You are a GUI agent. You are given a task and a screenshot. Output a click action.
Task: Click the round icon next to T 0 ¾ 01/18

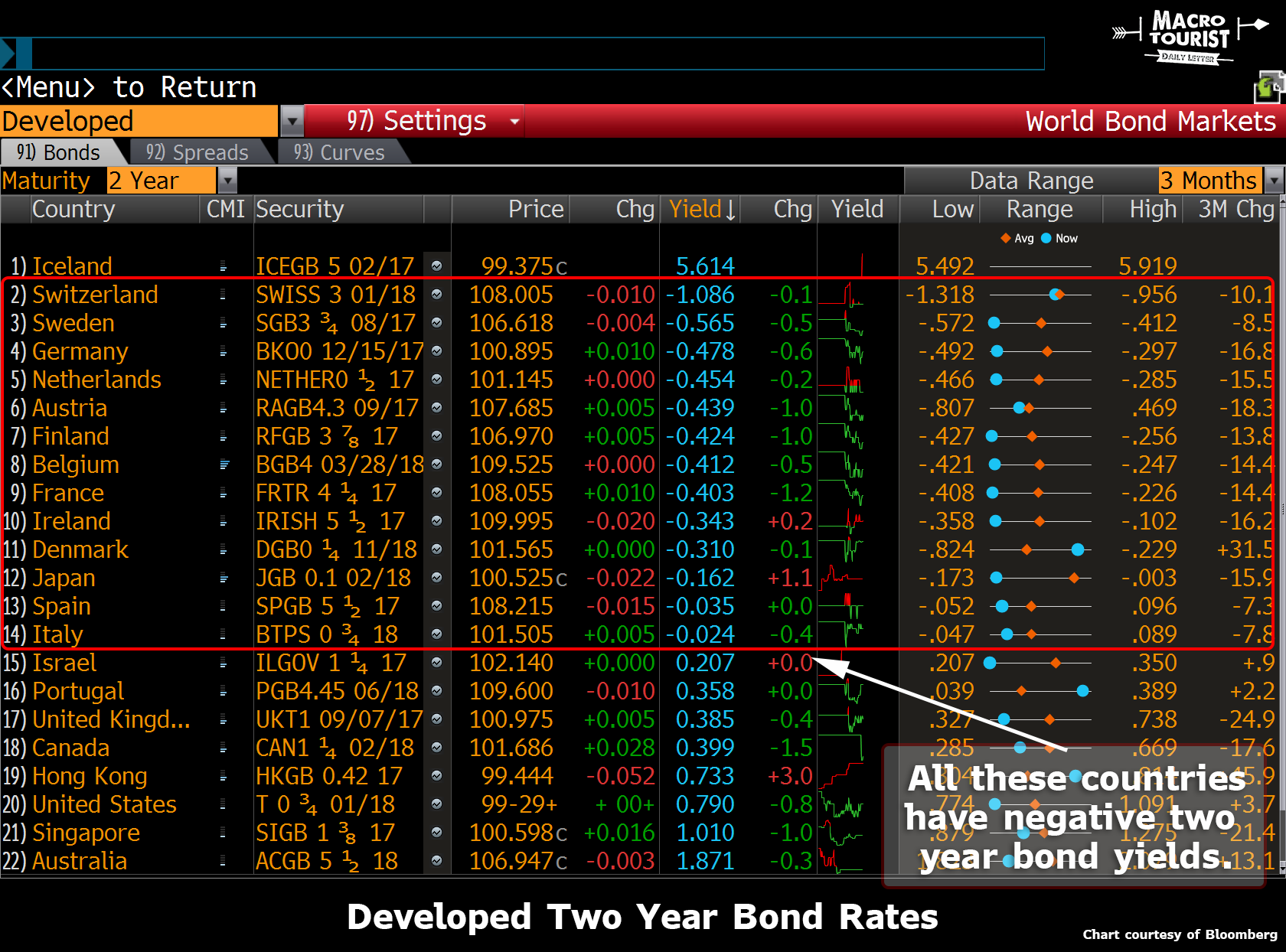tap(436, 804)
